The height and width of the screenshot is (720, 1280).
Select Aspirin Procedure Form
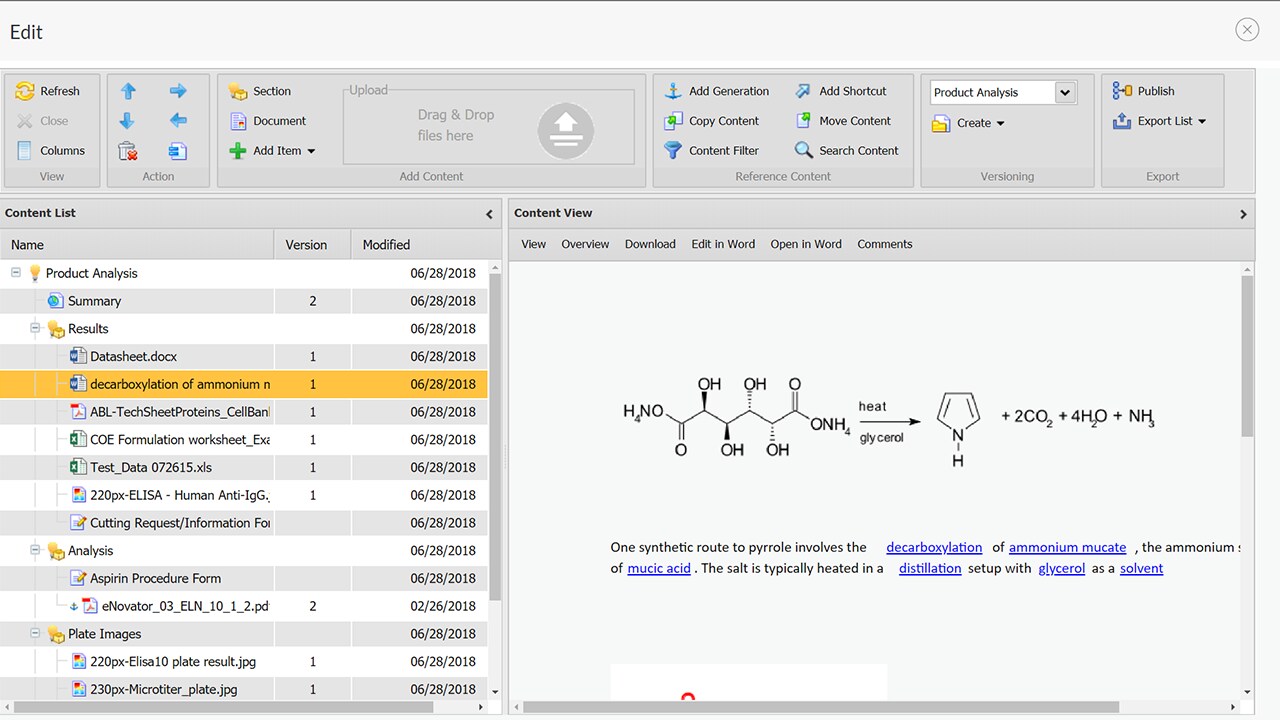pyautogui.click(x=244, y=578)
